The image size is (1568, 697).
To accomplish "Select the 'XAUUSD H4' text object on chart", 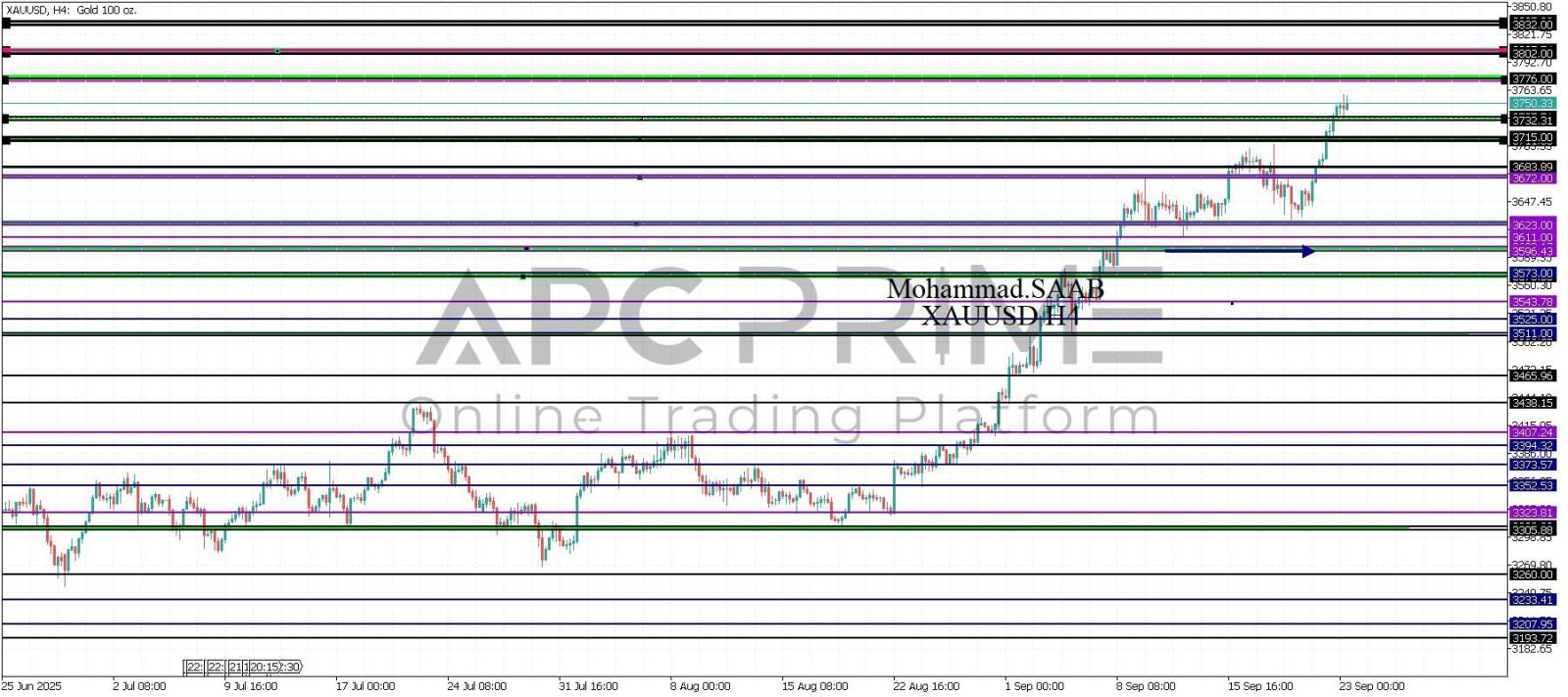I will 999,316.
